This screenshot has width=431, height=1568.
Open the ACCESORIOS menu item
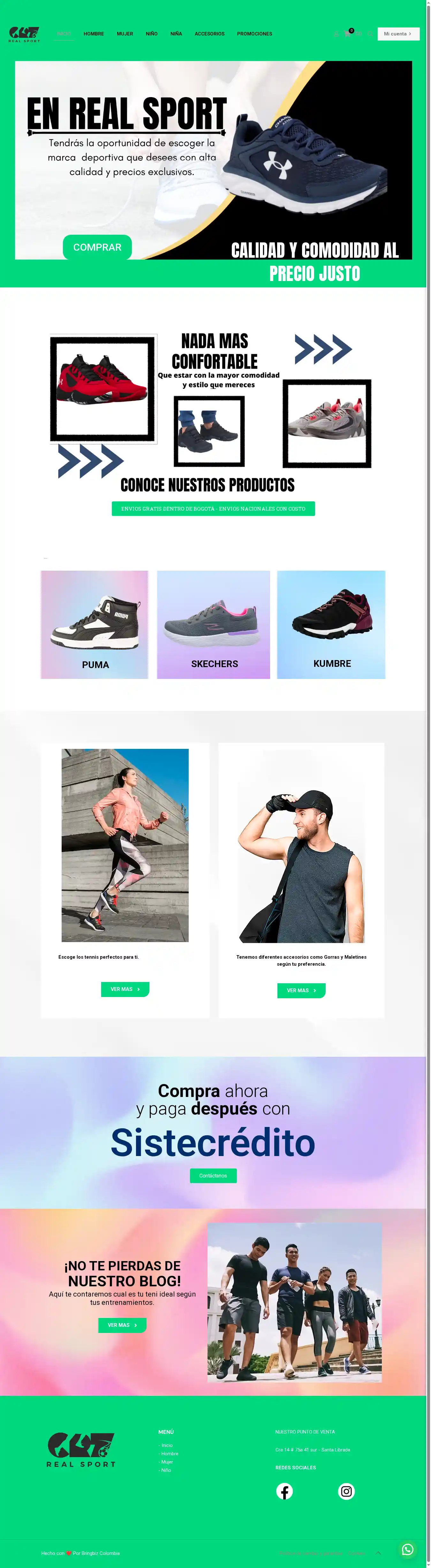point(209,34)
